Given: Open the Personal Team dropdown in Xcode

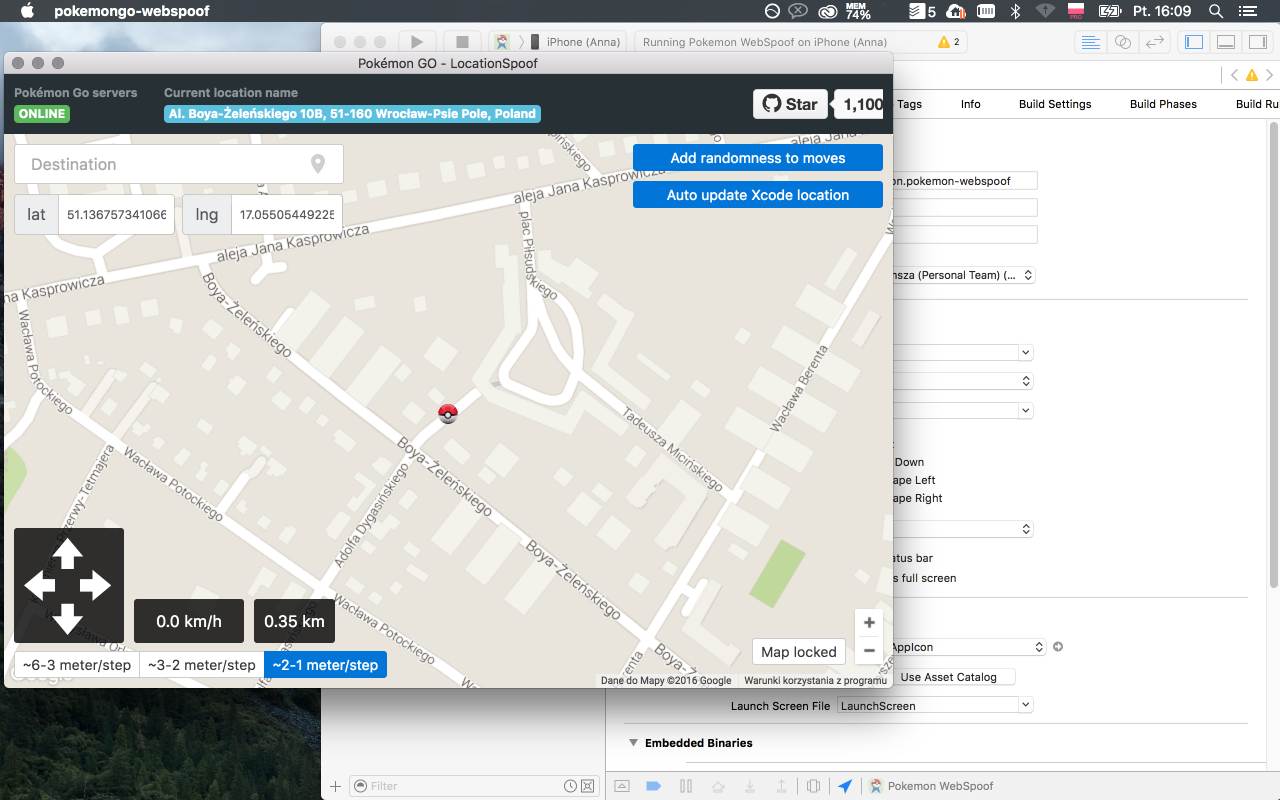Looking at the screenshot, I should (964, 275).
